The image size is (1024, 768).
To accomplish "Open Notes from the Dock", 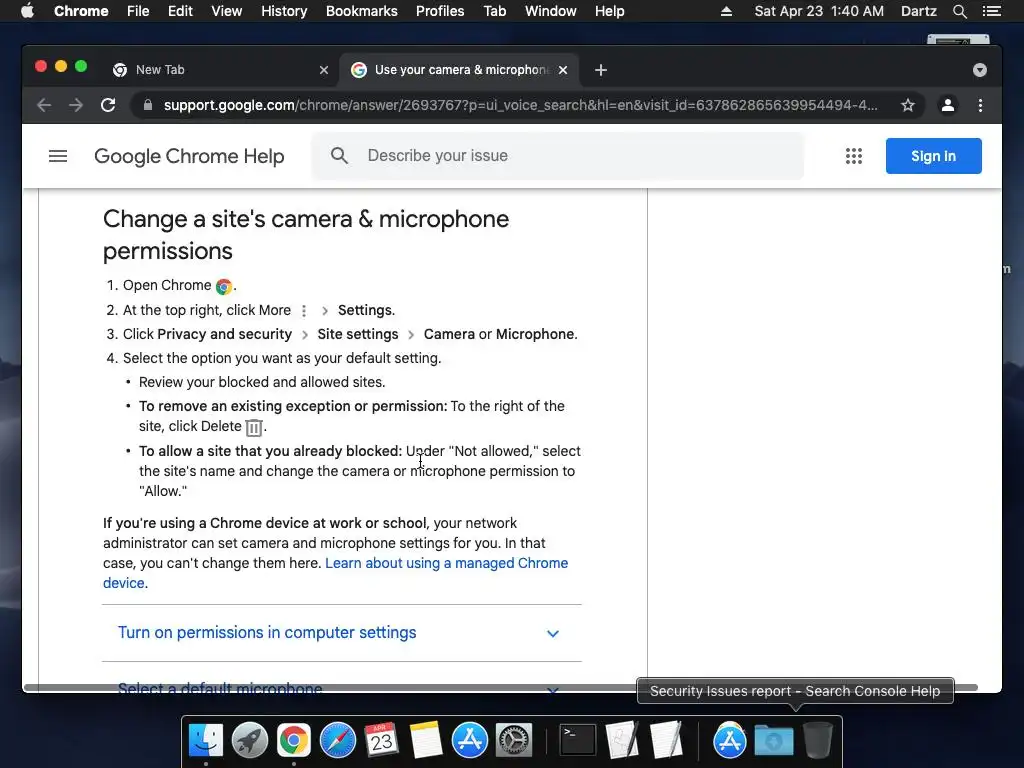I will click(x=426, y=741).
